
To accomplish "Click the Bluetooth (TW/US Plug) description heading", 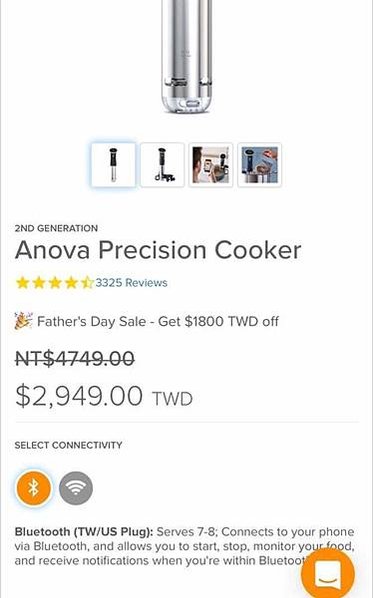I will pos(84,531).
